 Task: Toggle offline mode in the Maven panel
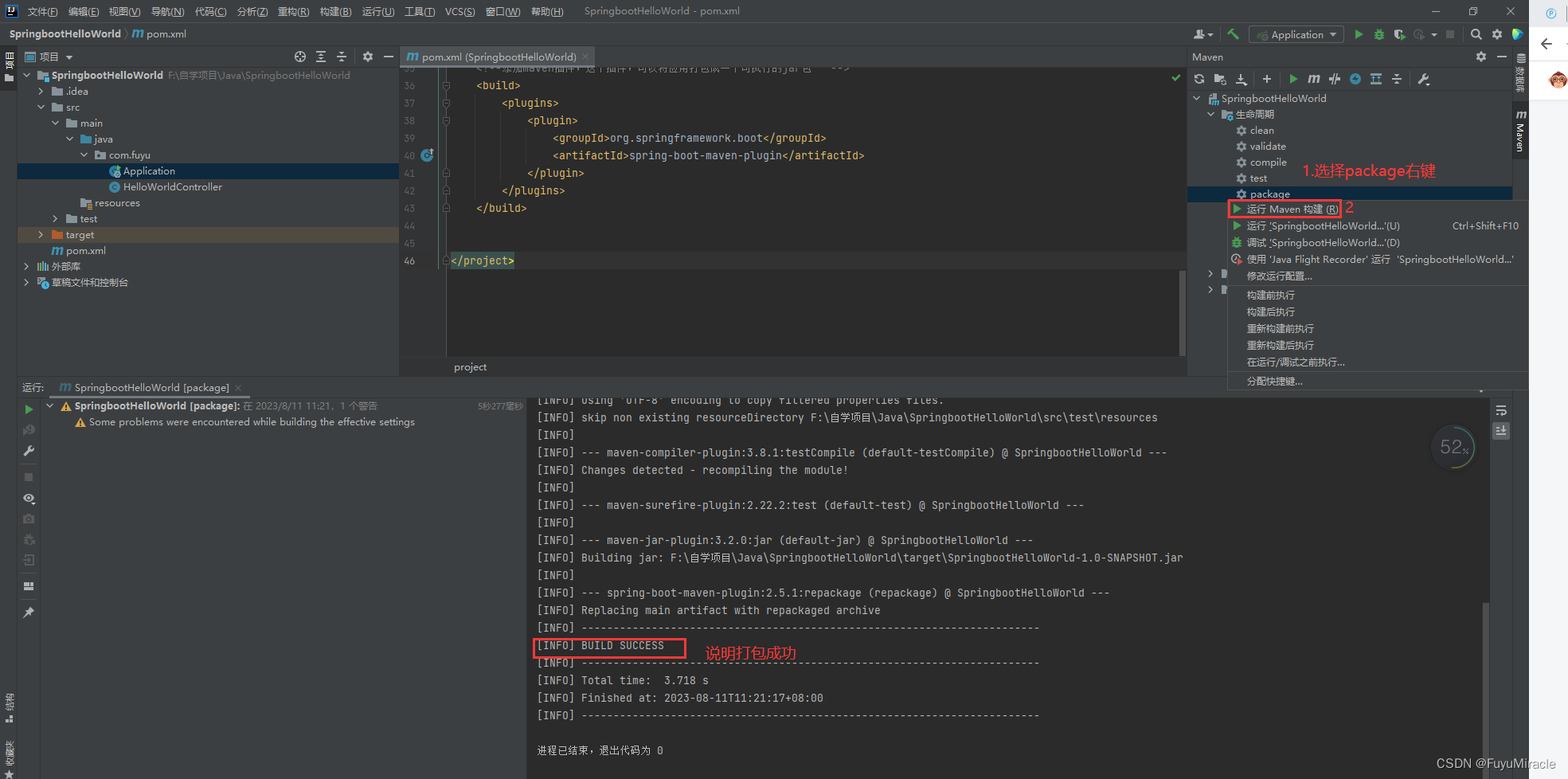[x=1355, y=79]
